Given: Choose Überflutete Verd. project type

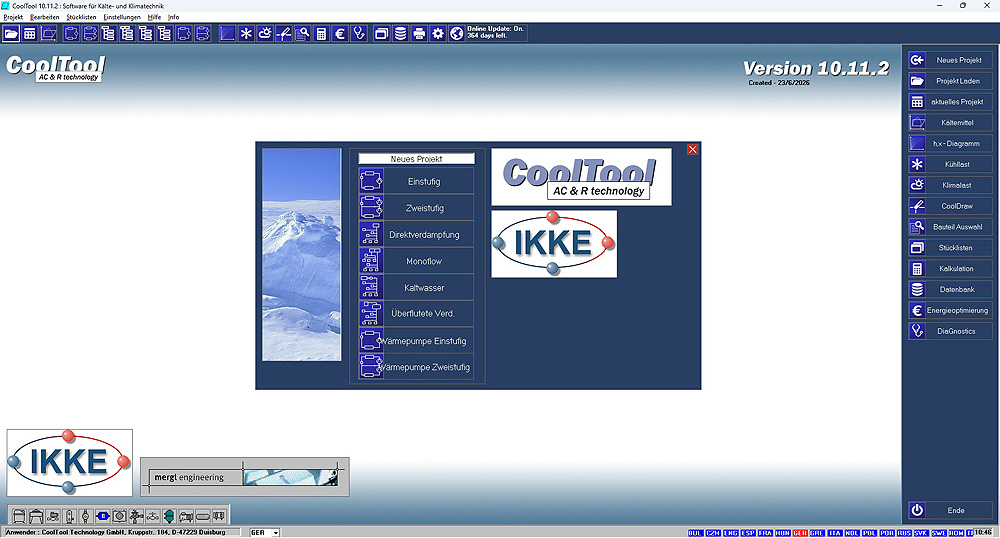Looking at the screenshot, I should pyautogui.click(x=416, y=314).
